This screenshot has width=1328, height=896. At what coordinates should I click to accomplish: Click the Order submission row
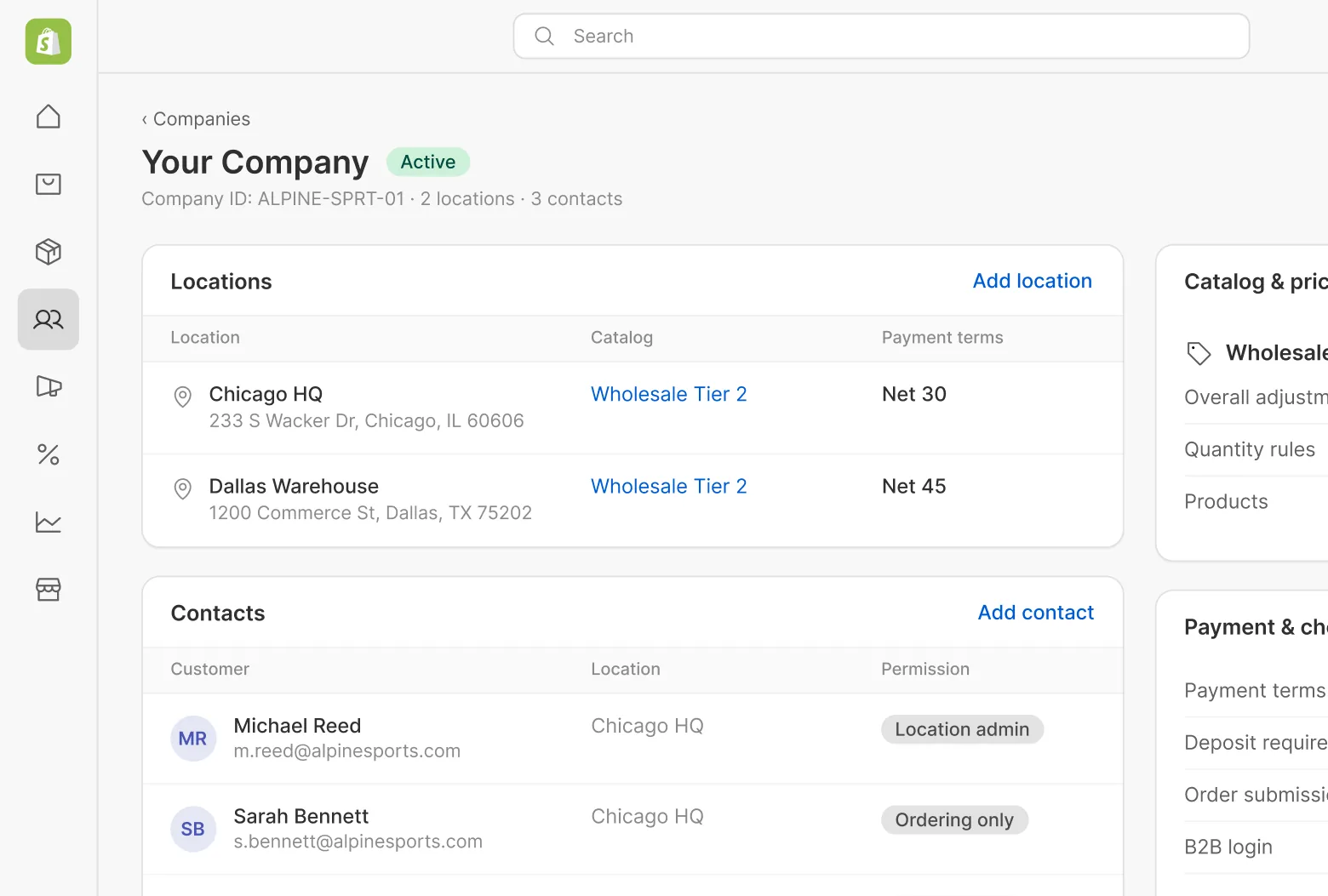coord(1256,794)
